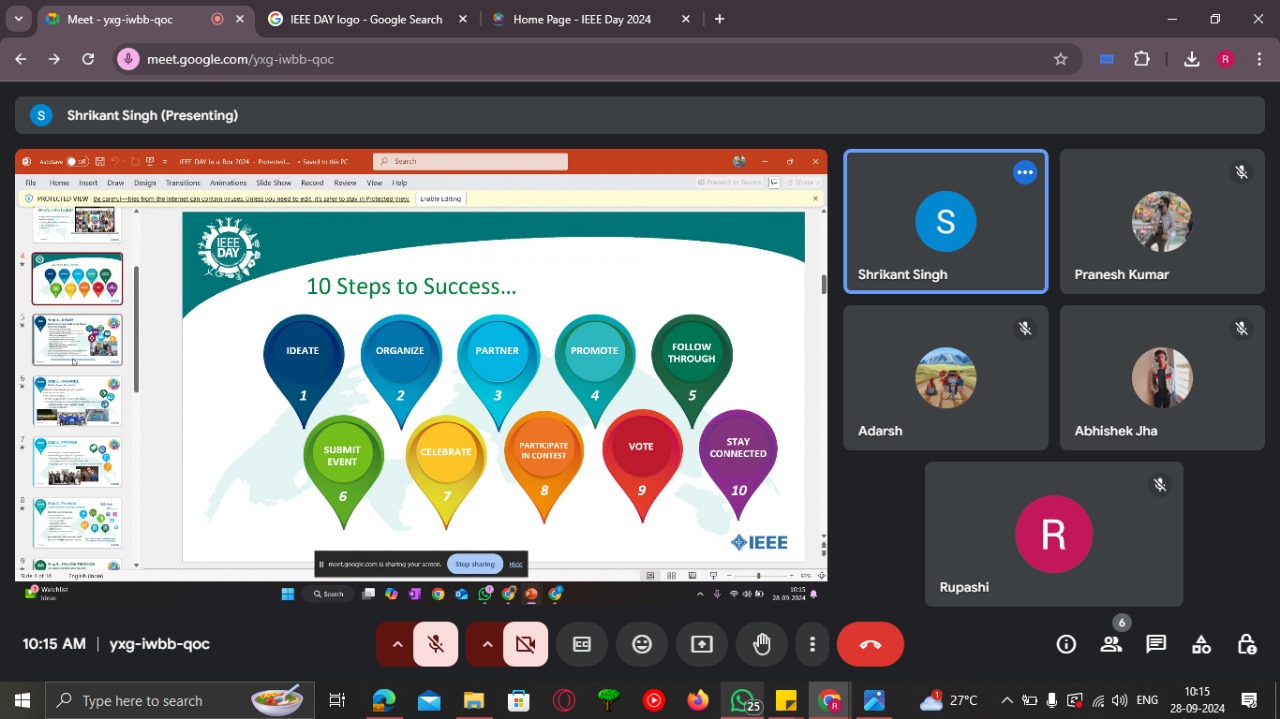1280x719 pixels.
Task: Select Rupashi participant tile
Action: coord(1053,533)
